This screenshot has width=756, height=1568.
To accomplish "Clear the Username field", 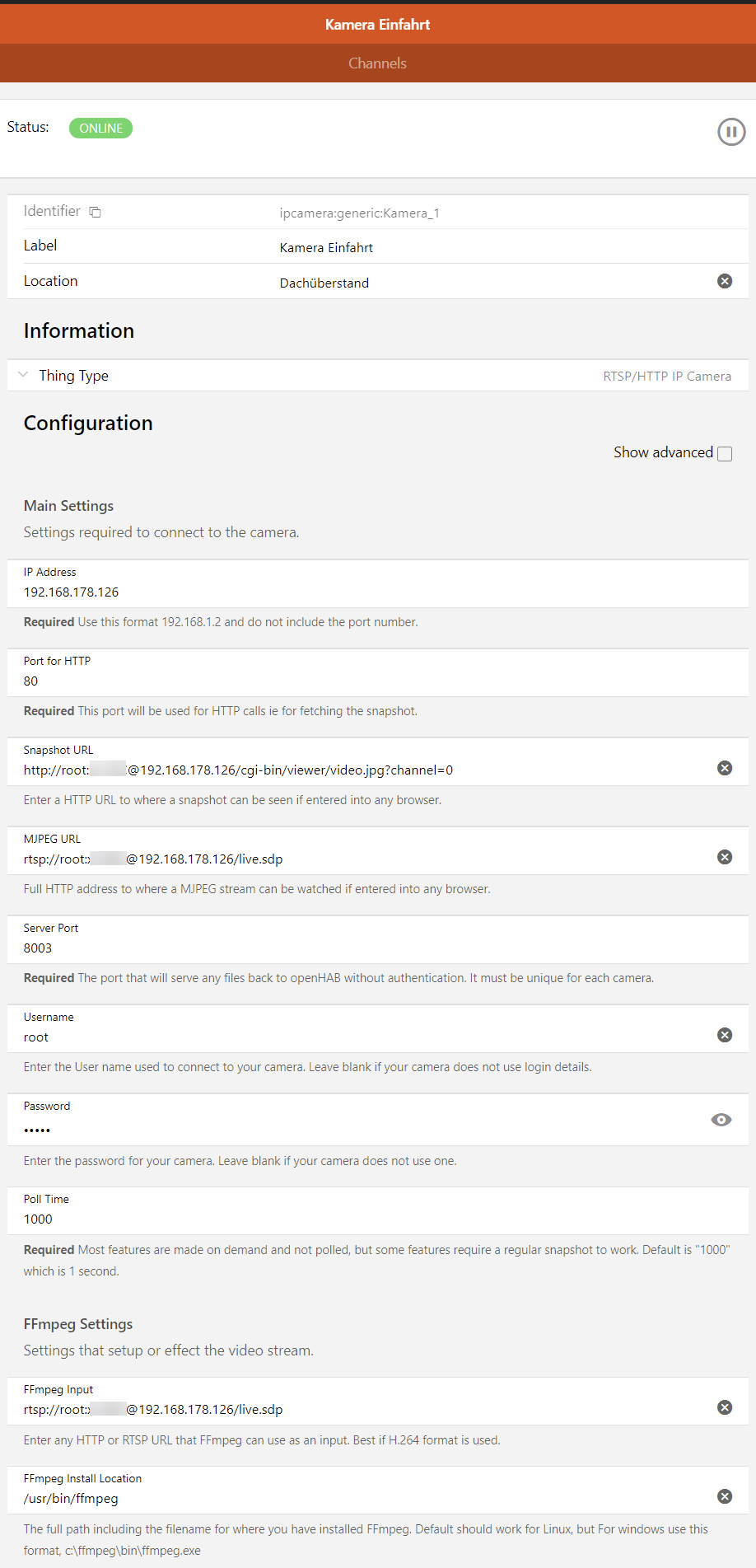I will click(724, 1036).
